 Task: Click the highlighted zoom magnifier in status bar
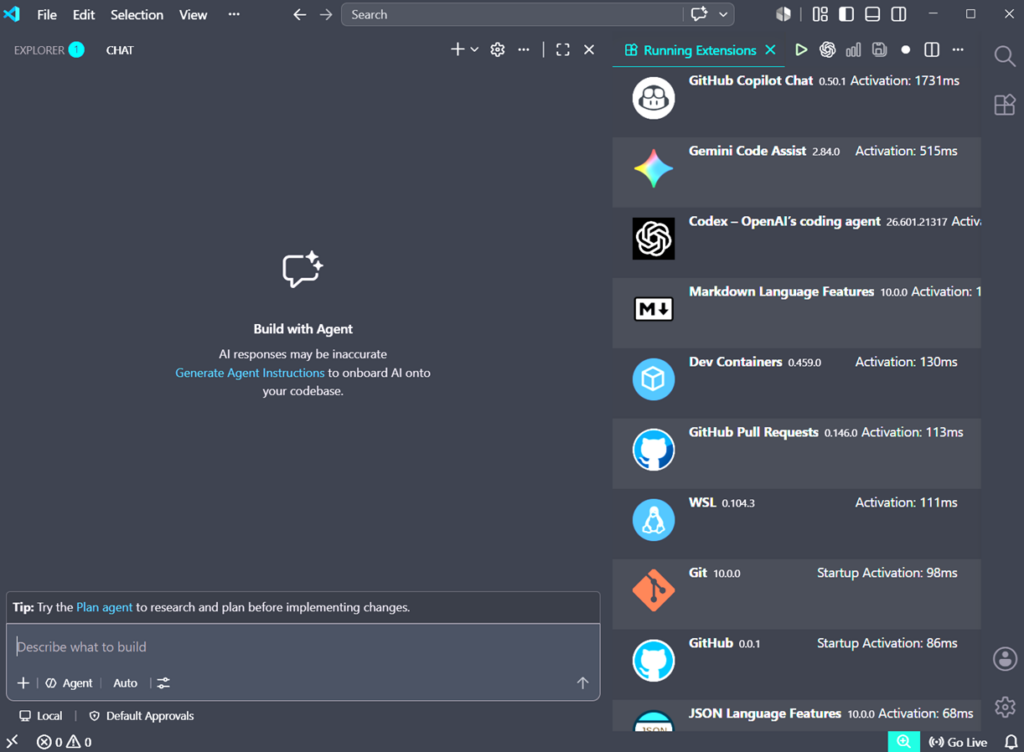[x=904, y=742]
